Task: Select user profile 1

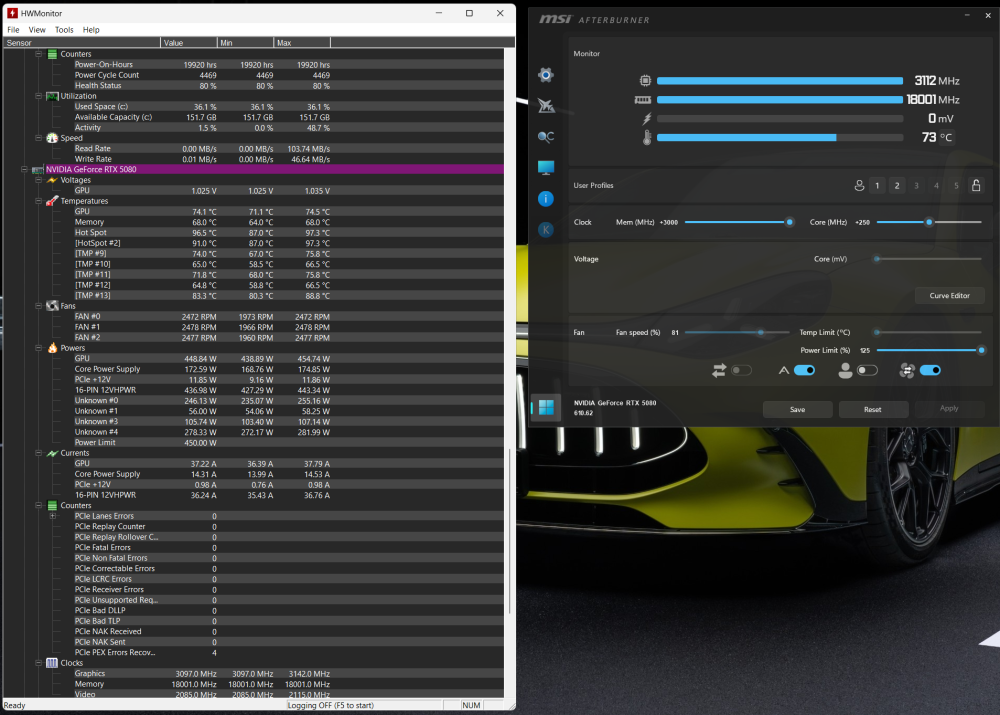Action: pos(877,186)
